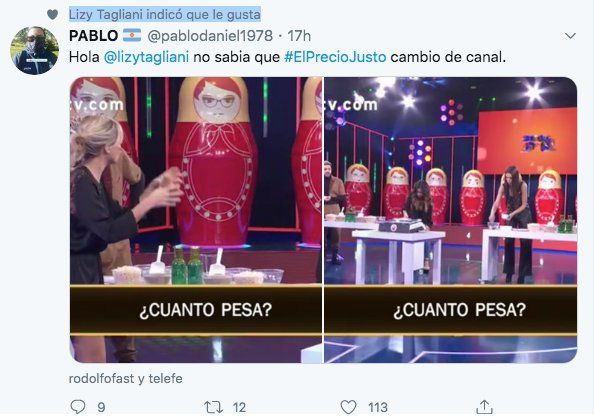Like the tweet with the heart icon

(348, 407)
